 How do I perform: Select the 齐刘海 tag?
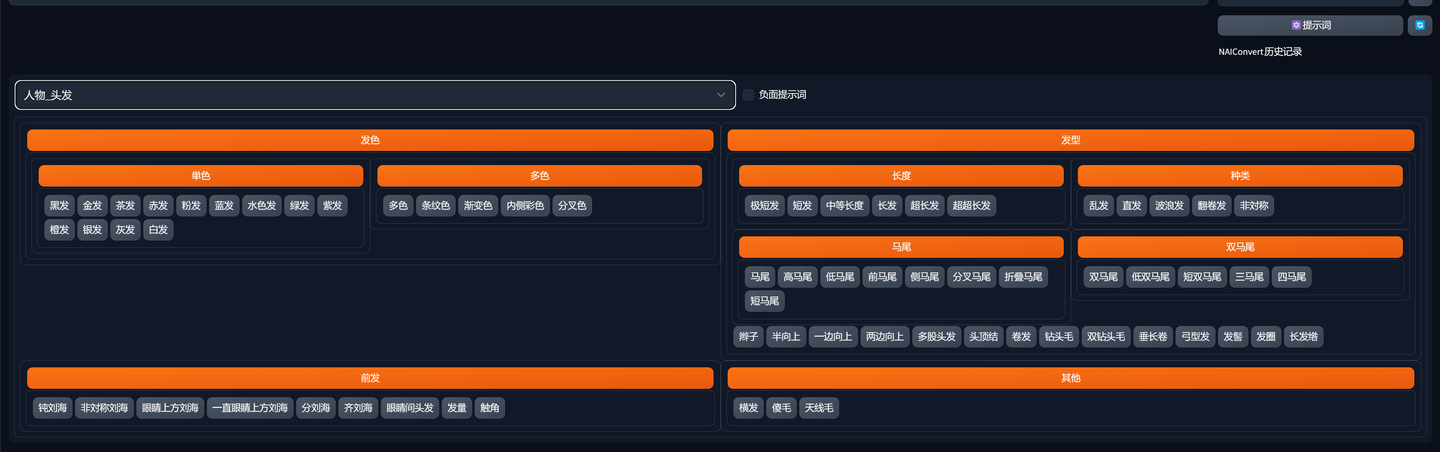tap(357, 408)
